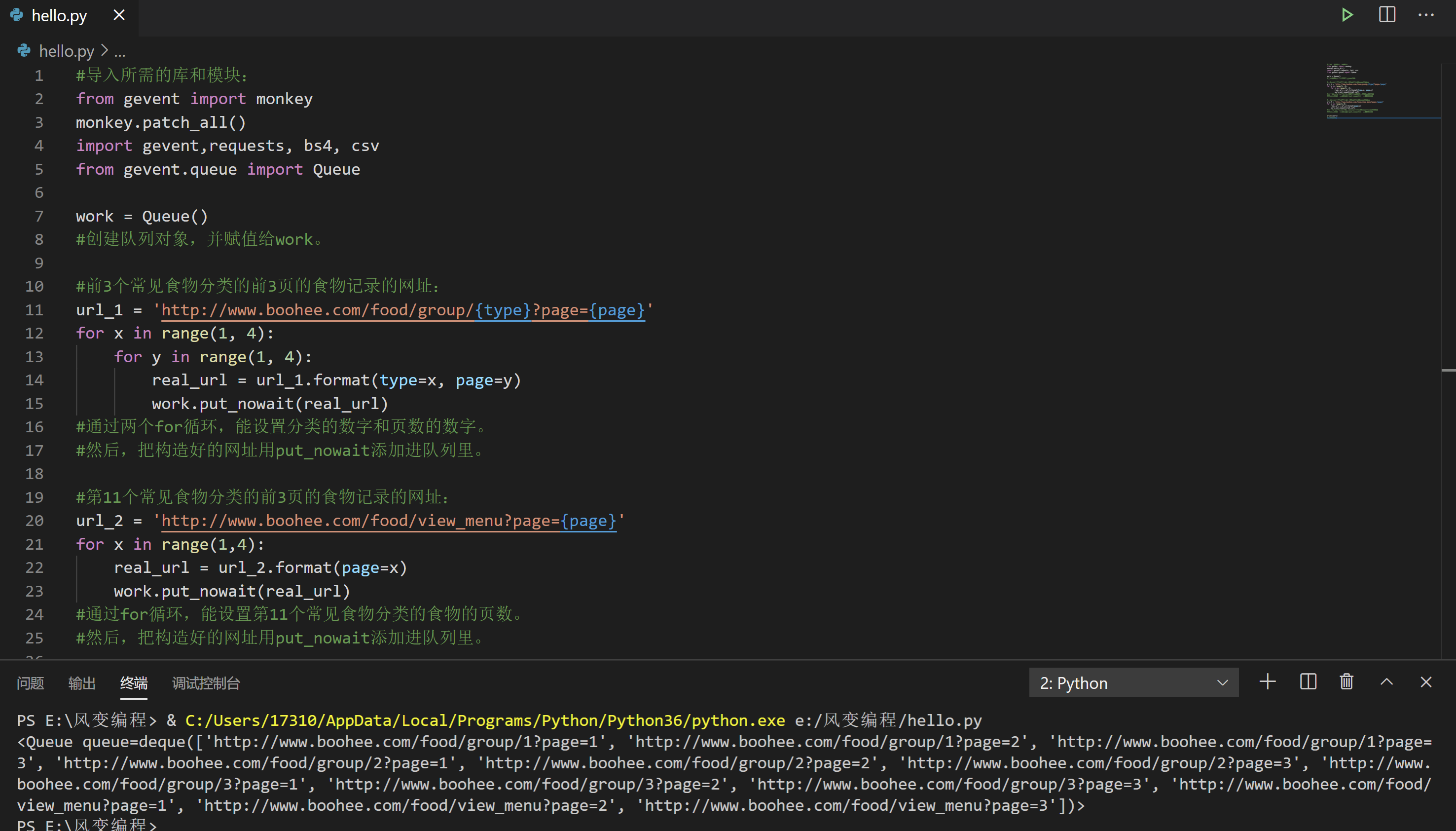Viewport: 1456px width, 831px height.
Task: Run the Python file with play icon
Action: [1347, 15]
